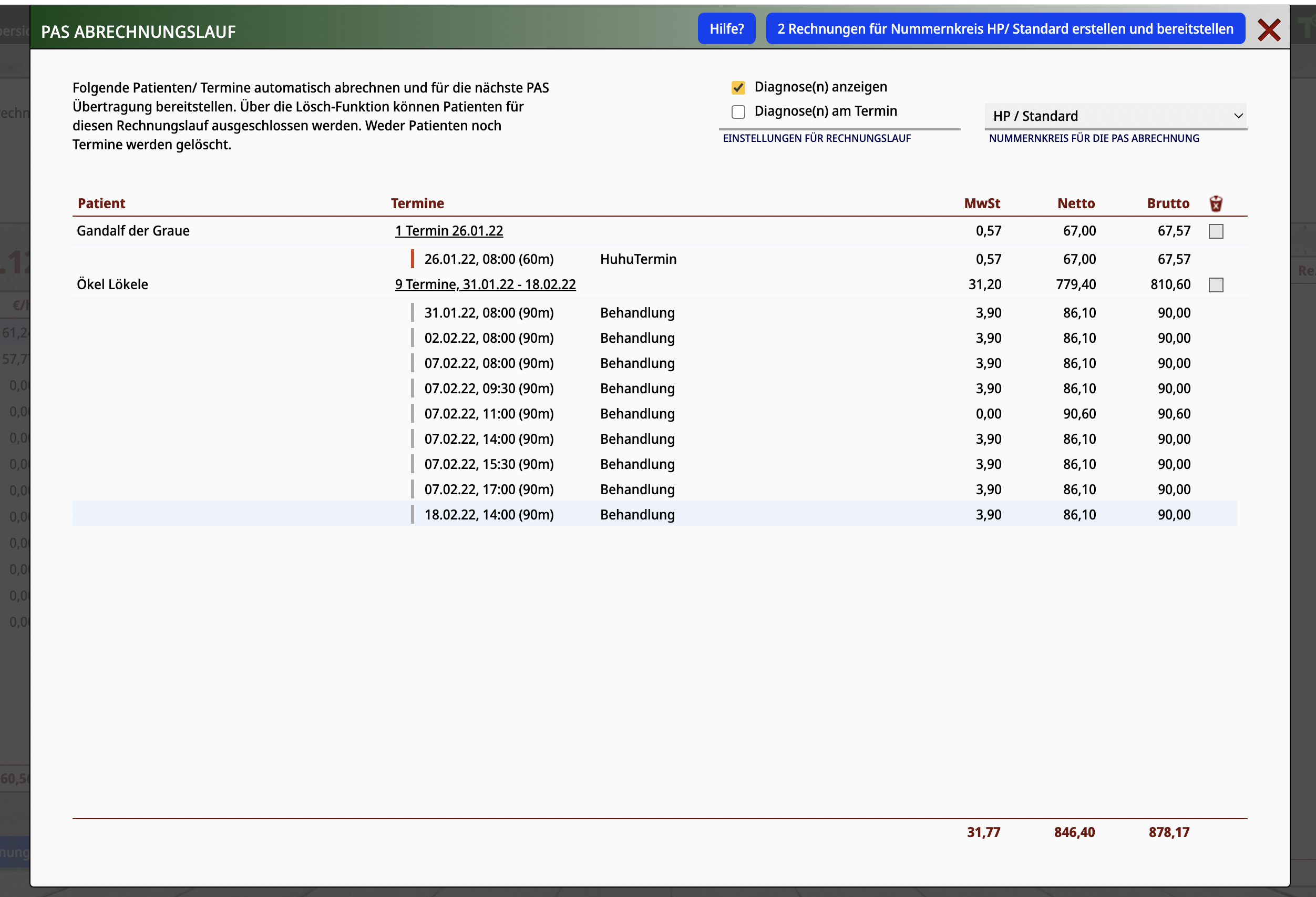Click the Netto column header
The width and height of the screenshot is (1316, 897).
[x=1076, y=203]
